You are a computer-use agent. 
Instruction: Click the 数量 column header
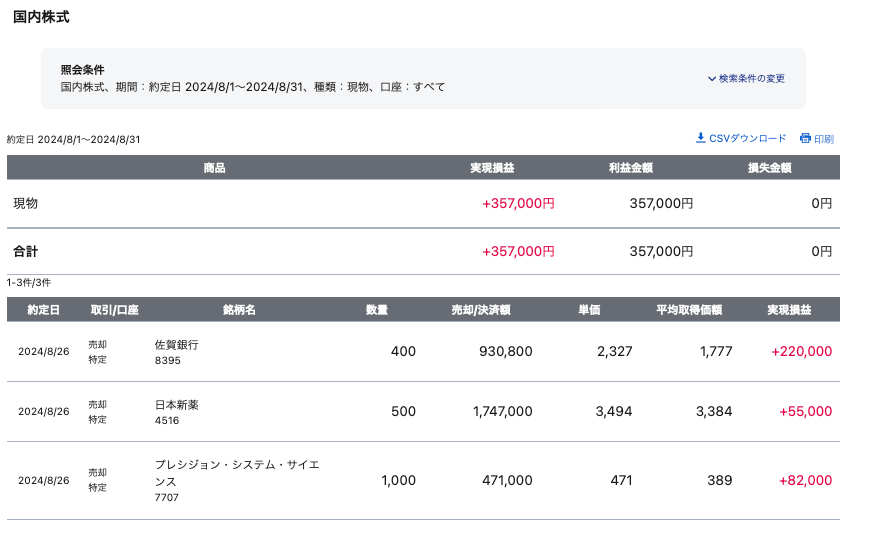pos(376,310)
